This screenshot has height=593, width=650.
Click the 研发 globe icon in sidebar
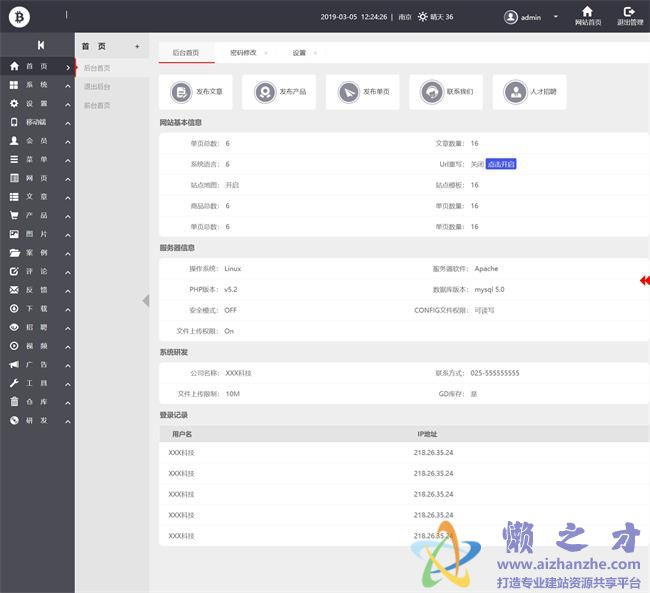[14, 420]
